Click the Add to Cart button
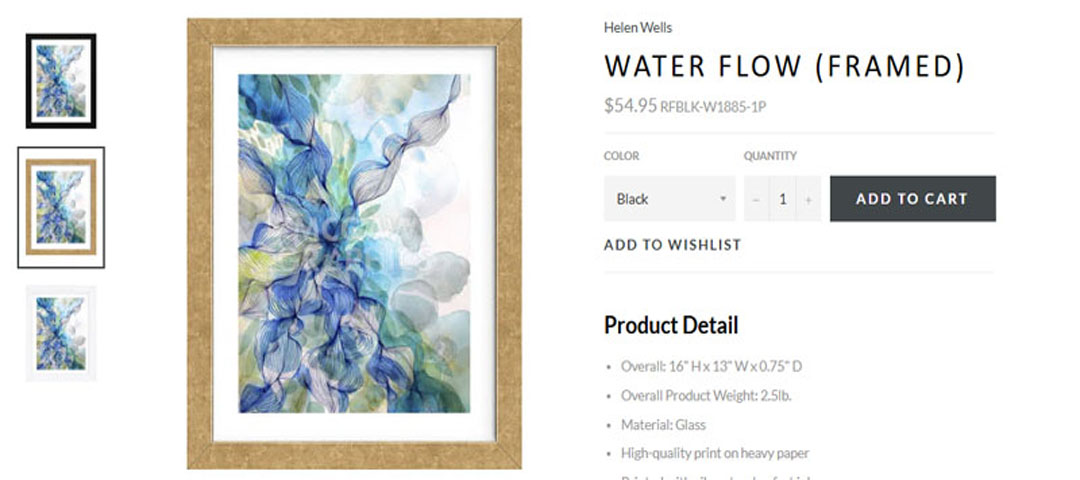This screenshot has height=480, width=1080. pyautogui.click(x=912, y=199)
